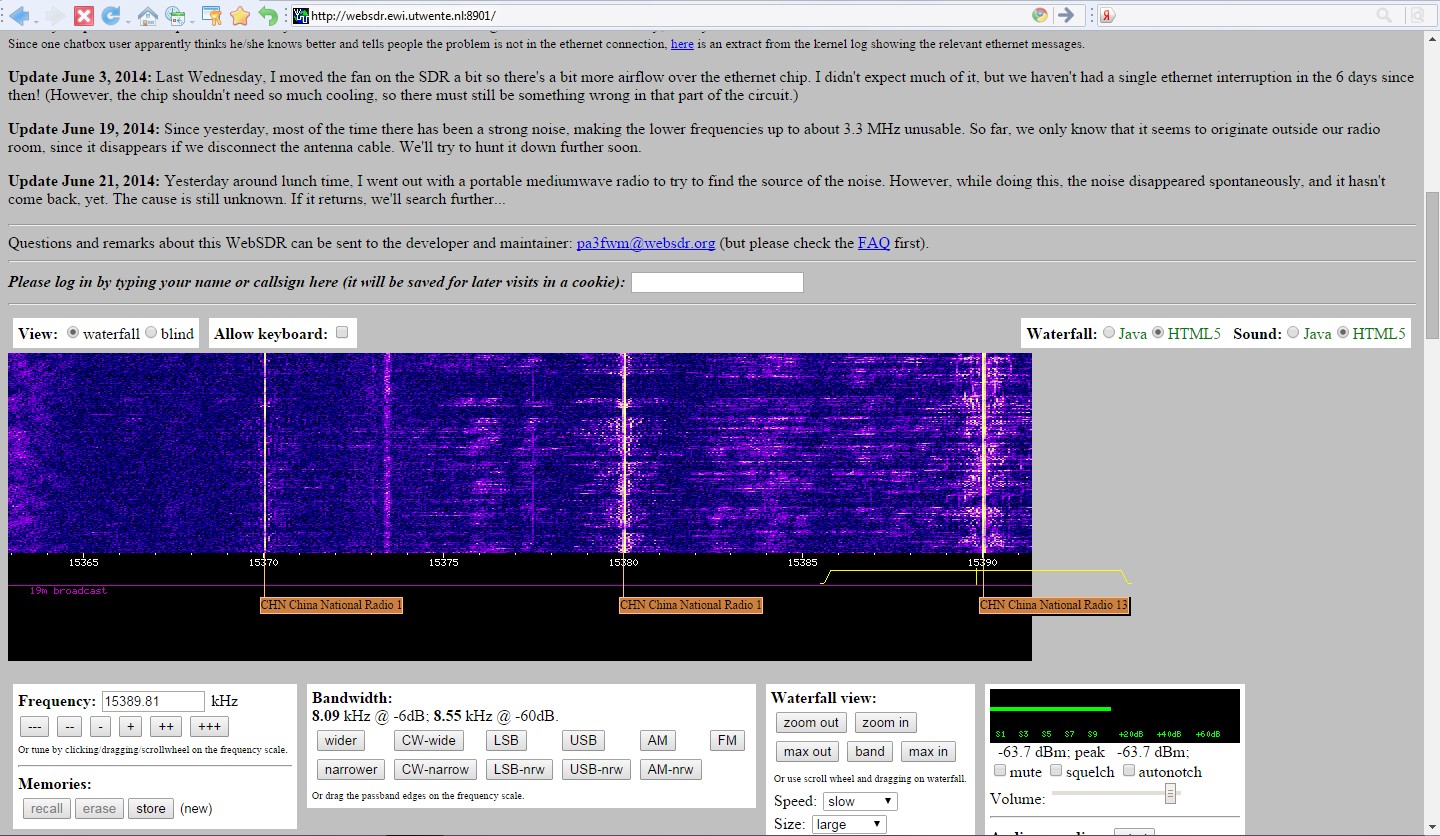
Task: Open the FAQ link
Action: point(873,243)
